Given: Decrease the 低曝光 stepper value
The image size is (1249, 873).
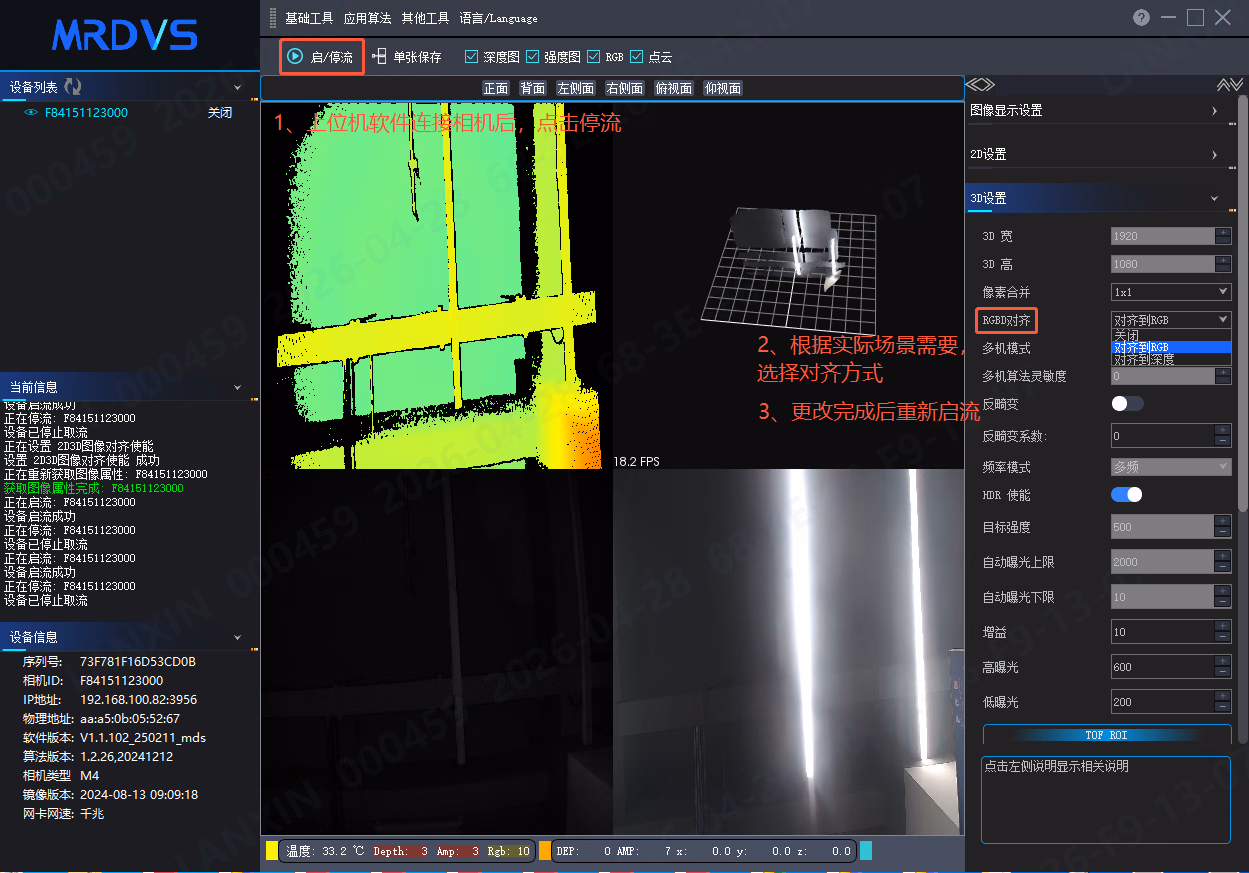Looking at the screenshot, I should coord(1223,708).
